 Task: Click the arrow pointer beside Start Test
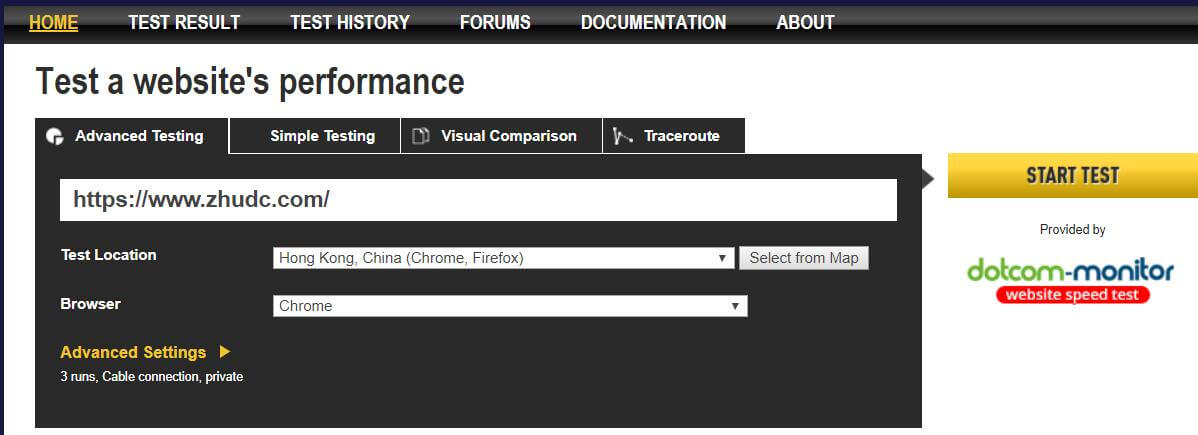click(x=928, y=179)
